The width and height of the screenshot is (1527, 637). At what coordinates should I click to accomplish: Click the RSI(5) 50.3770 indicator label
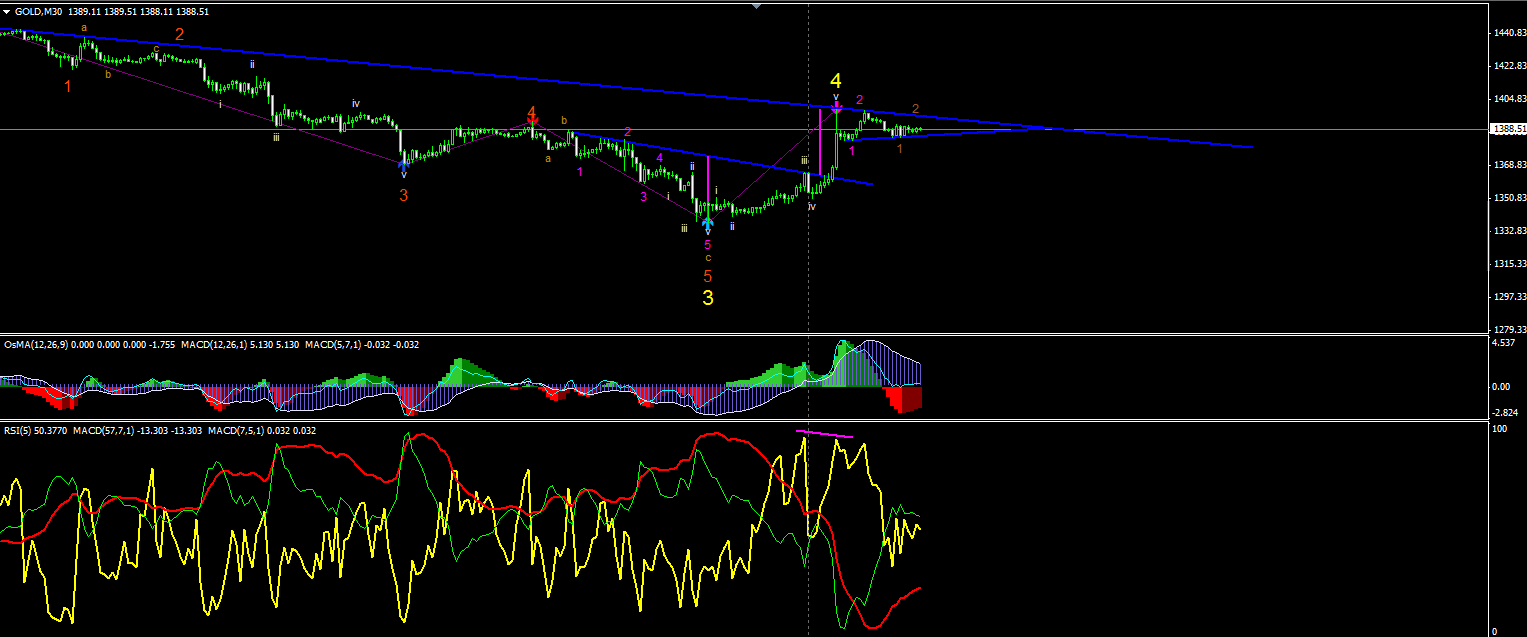point(34,431)
